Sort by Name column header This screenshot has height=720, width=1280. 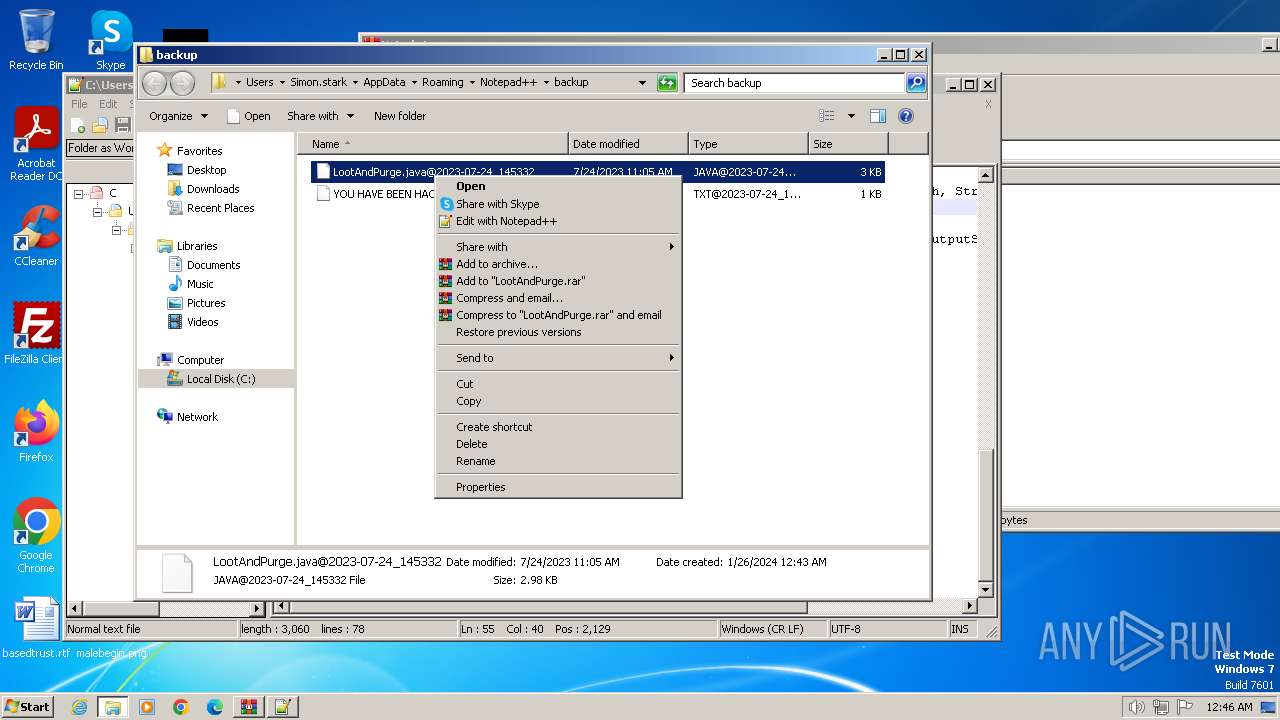433,144
